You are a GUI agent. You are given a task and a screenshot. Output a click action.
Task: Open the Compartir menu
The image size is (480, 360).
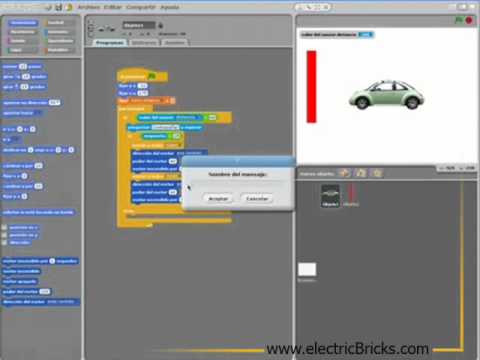pos(141,7)
